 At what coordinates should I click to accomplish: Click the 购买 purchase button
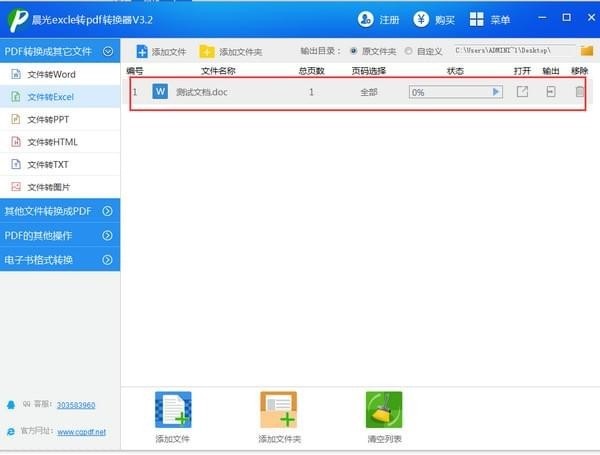point(434,19)
